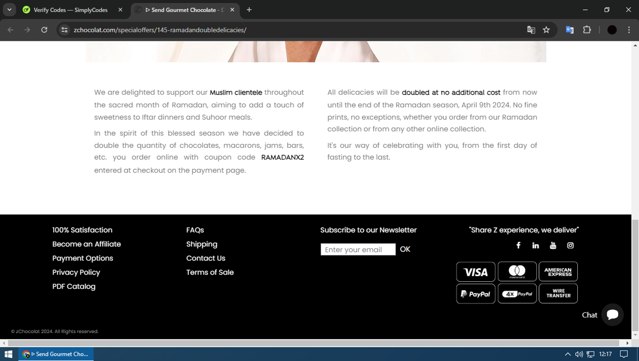The image size is (639, 361).
Task: Open the Chrome profile avatar
Action: pyautogui.click(x=612, y=30)
